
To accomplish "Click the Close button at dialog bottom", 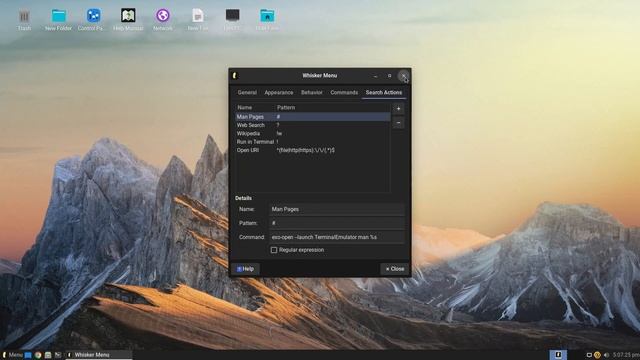I will 395,269.
